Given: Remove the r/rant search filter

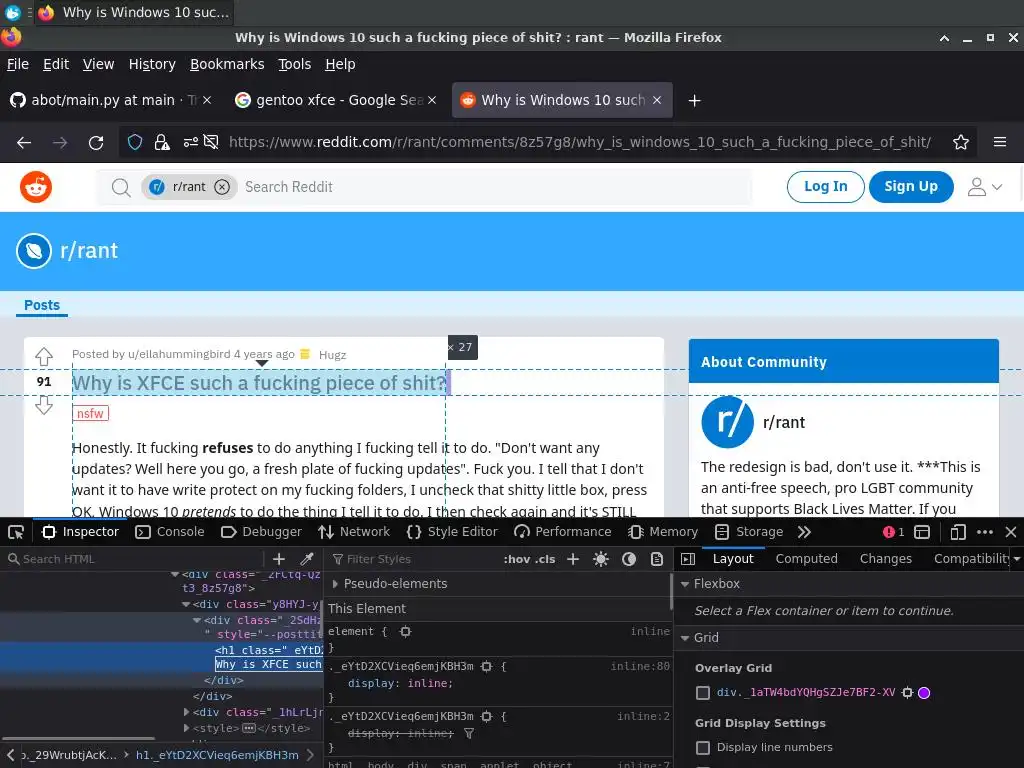Looking at the screenshot, I should (222, 187).
